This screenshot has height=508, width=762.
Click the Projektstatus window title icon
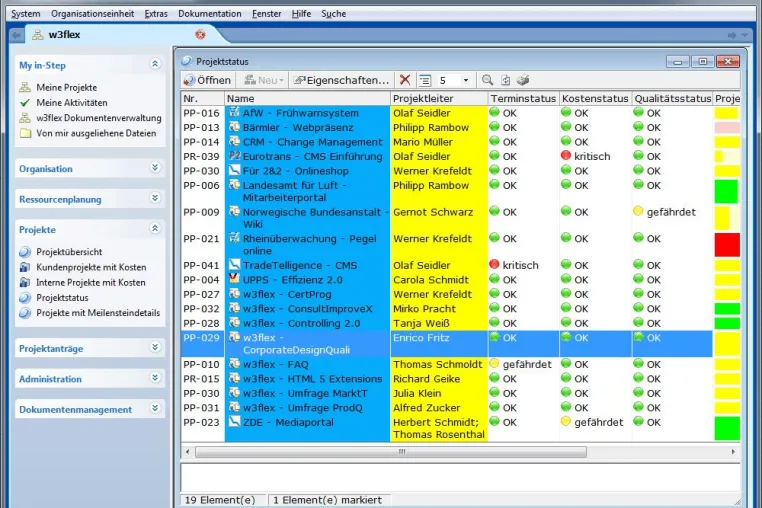[187, 61]
